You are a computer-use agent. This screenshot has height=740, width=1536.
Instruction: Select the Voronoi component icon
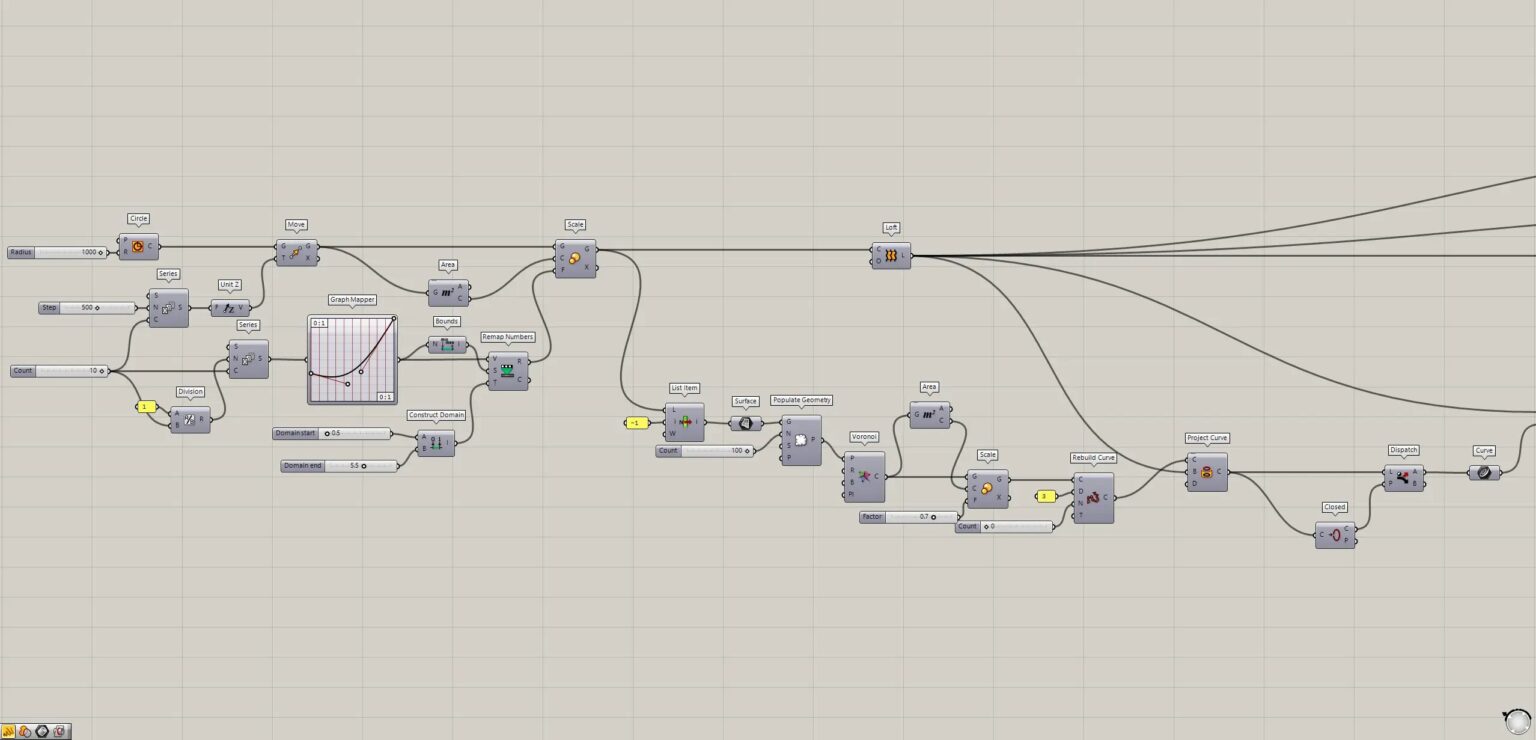point(864,476)
